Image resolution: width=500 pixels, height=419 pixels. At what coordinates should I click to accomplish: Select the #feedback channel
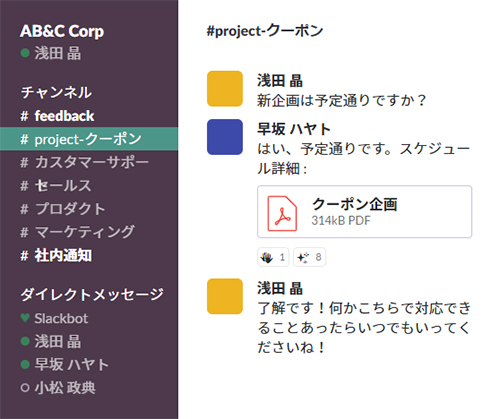click(x=89, y=116)
